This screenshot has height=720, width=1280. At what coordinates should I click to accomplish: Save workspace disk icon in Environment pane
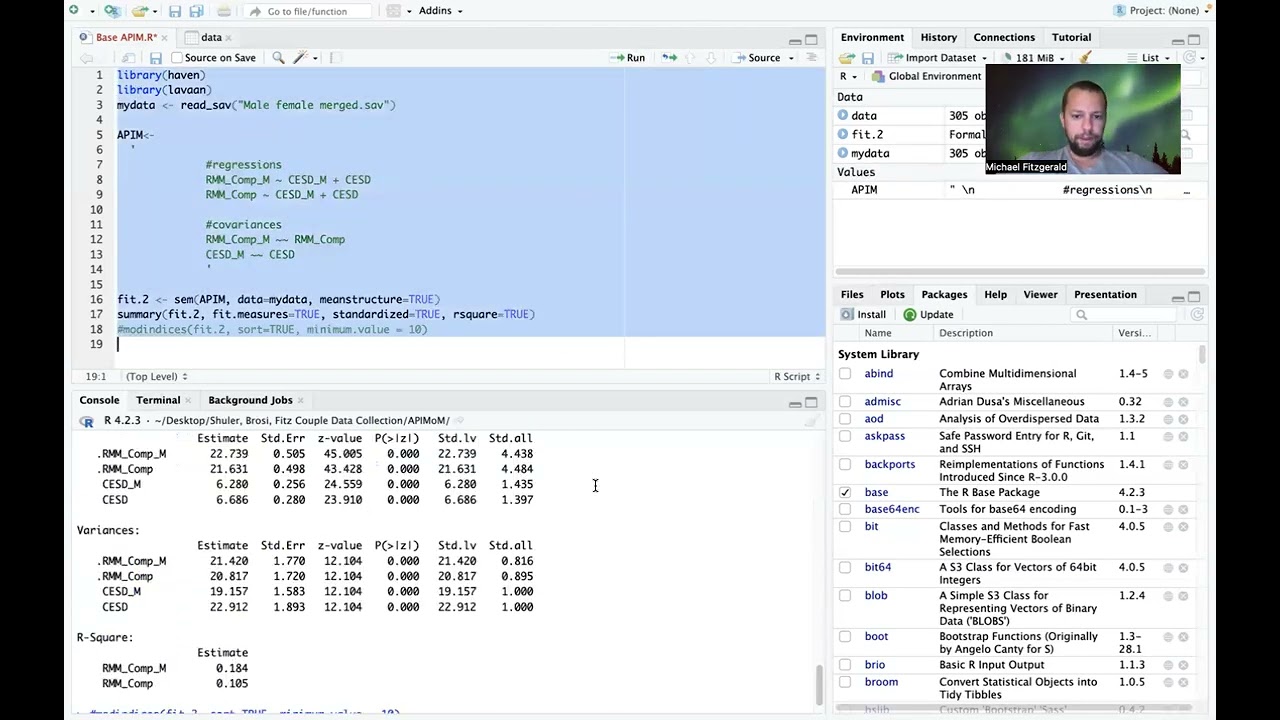[868, 58]
